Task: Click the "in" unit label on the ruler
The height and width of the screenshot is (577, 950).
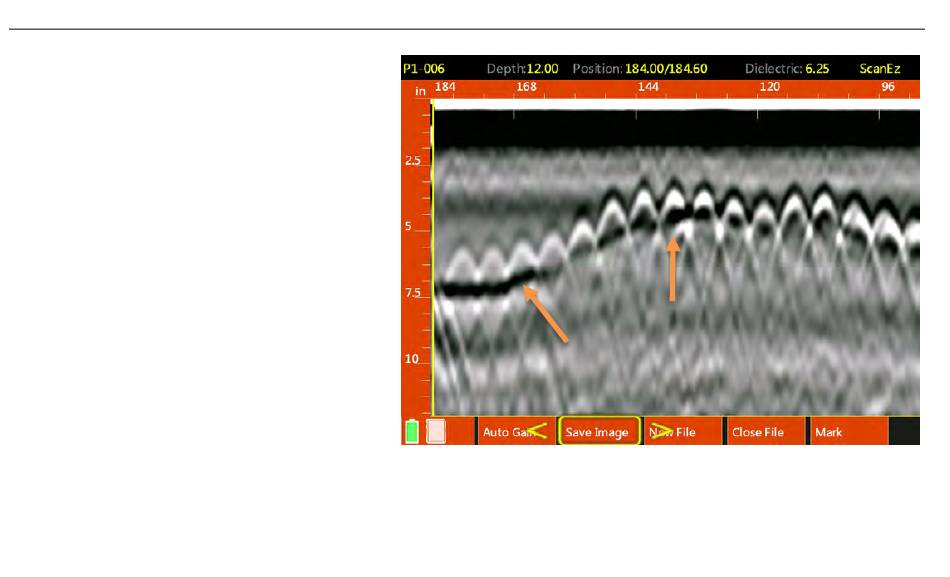Action: point(421,91)
